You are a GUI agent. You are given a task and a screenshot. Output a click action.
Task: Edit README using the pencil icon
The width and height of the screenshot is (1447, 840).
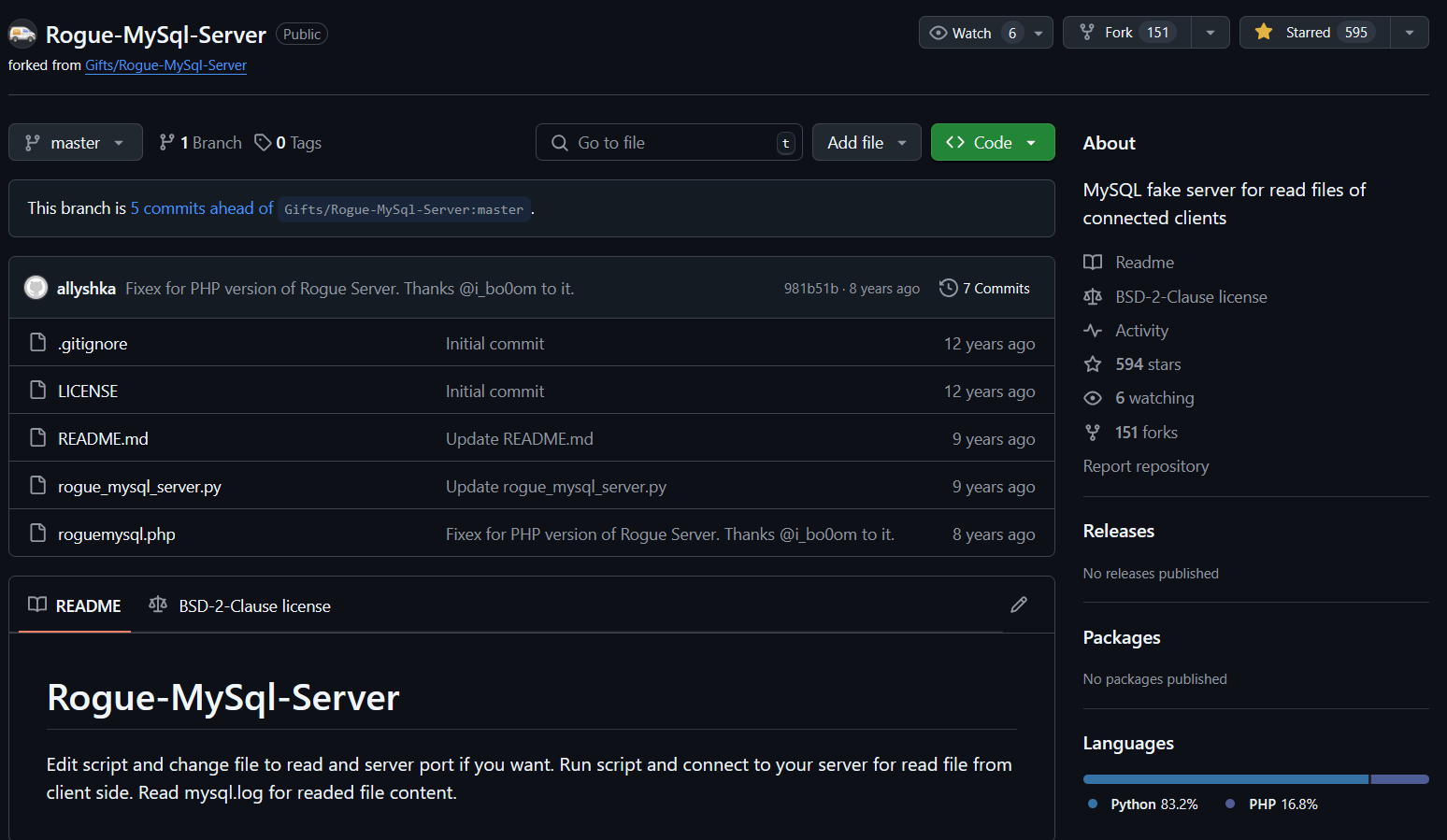[1019, 605]
